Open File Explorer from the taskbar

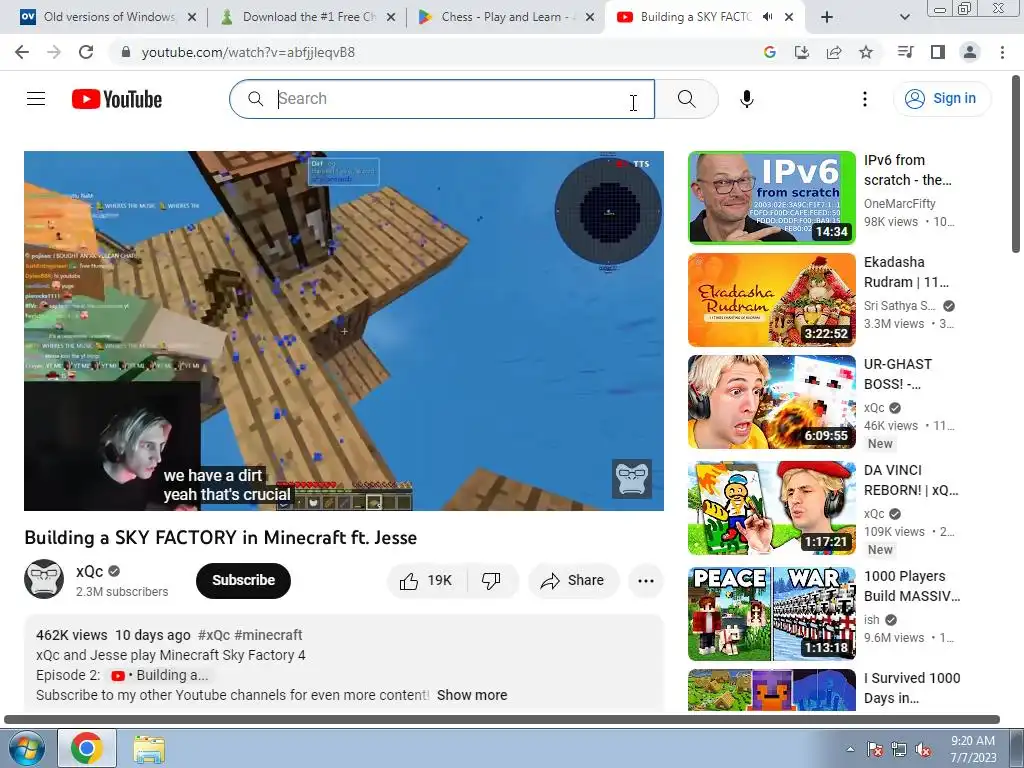click(149, 748)
